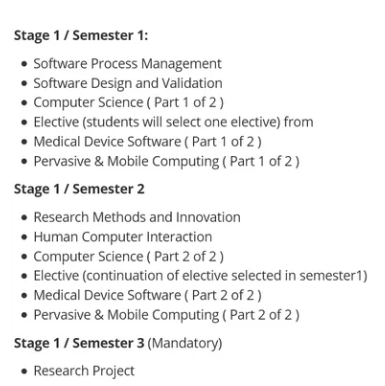Click Software Design and Validation text
This screenshot has height=386, width=385.
128,83
